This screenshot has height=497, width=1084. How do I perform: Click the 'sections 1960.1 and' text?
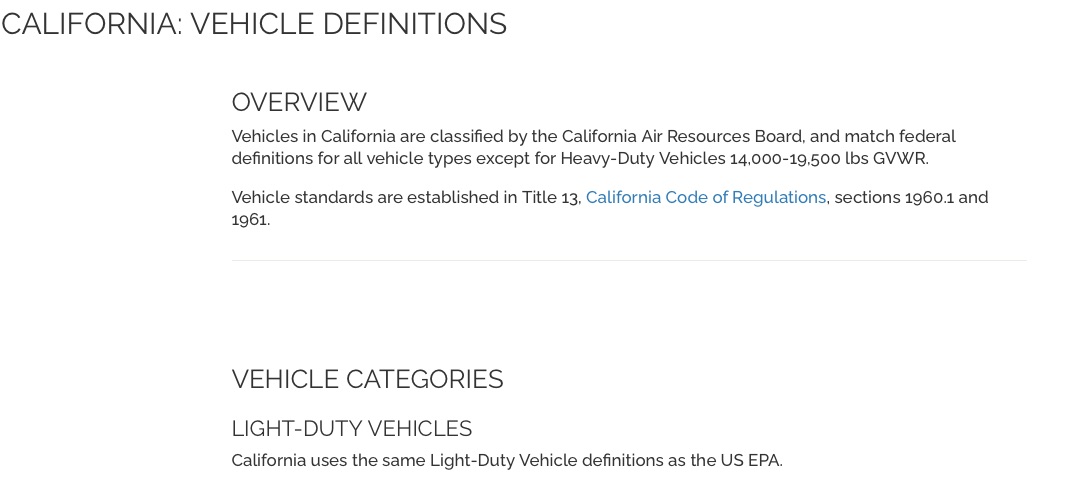click(x=911, y=198)
